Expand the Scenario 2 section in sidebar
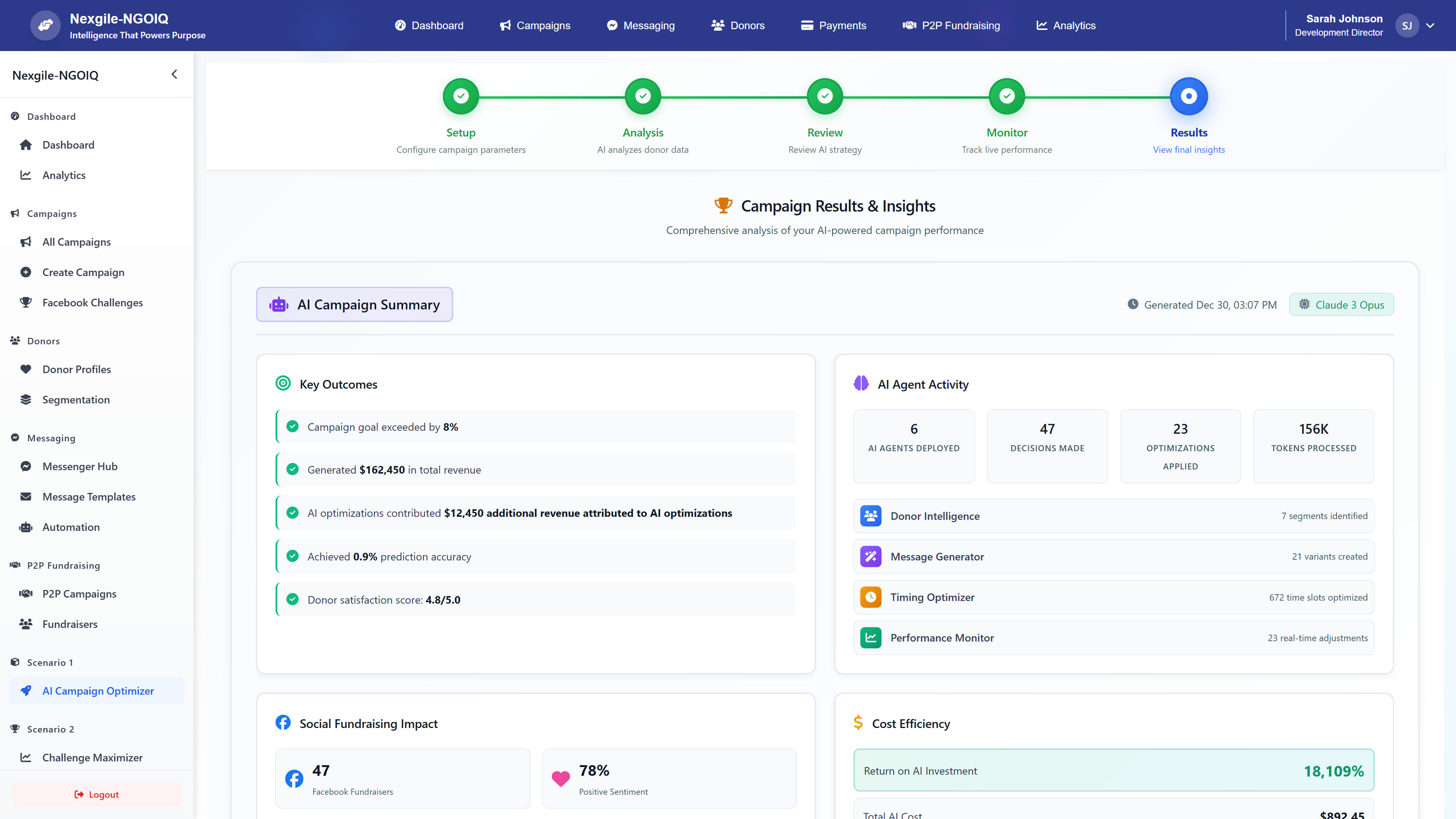This screenshot has height=819, width=1456. tap(50, 728)
